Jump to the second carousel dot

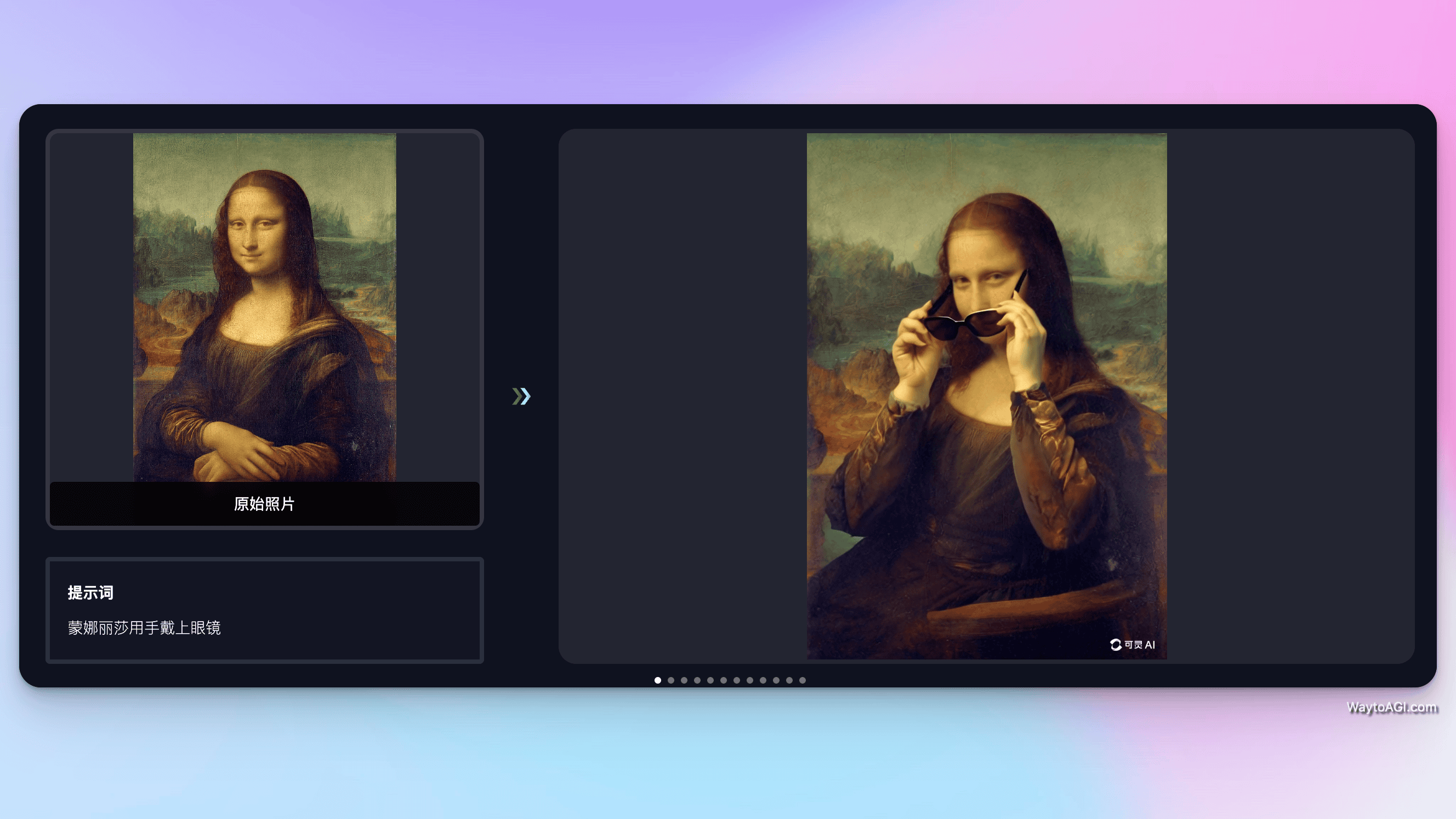point(671,680)
